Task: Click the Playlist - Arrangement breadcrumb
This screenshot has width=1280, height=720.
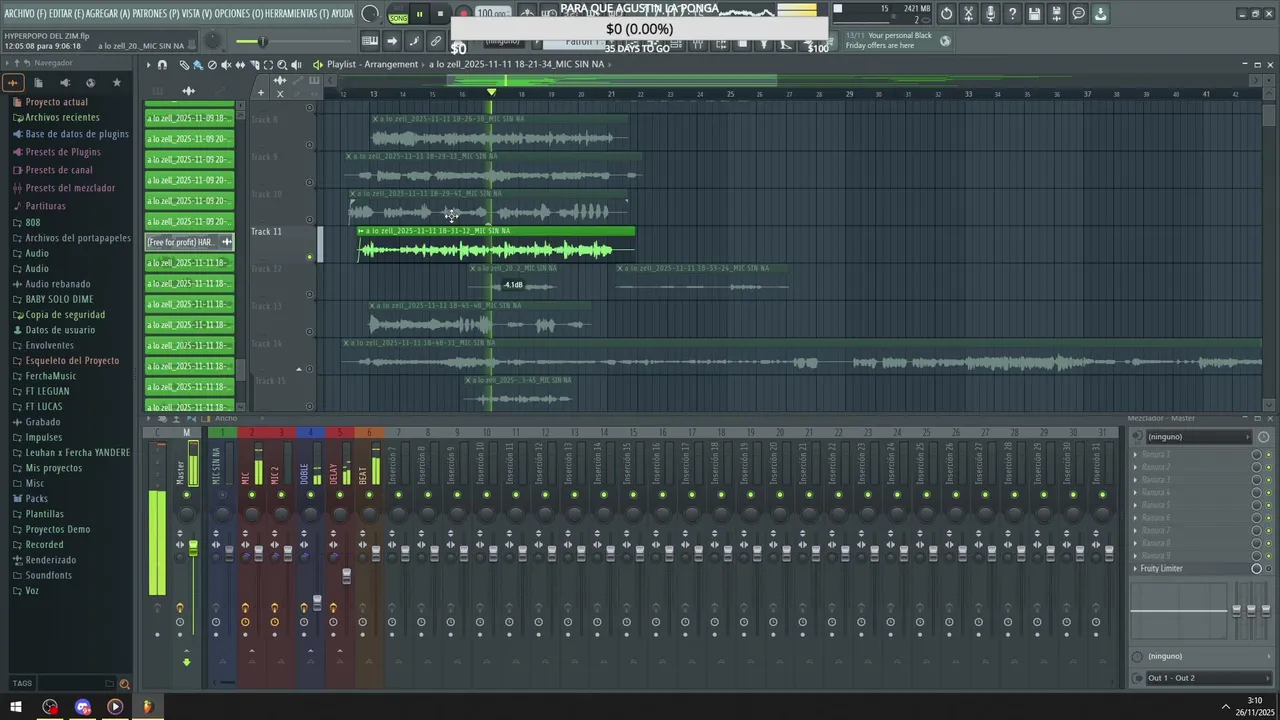Action: click(372, 64)
